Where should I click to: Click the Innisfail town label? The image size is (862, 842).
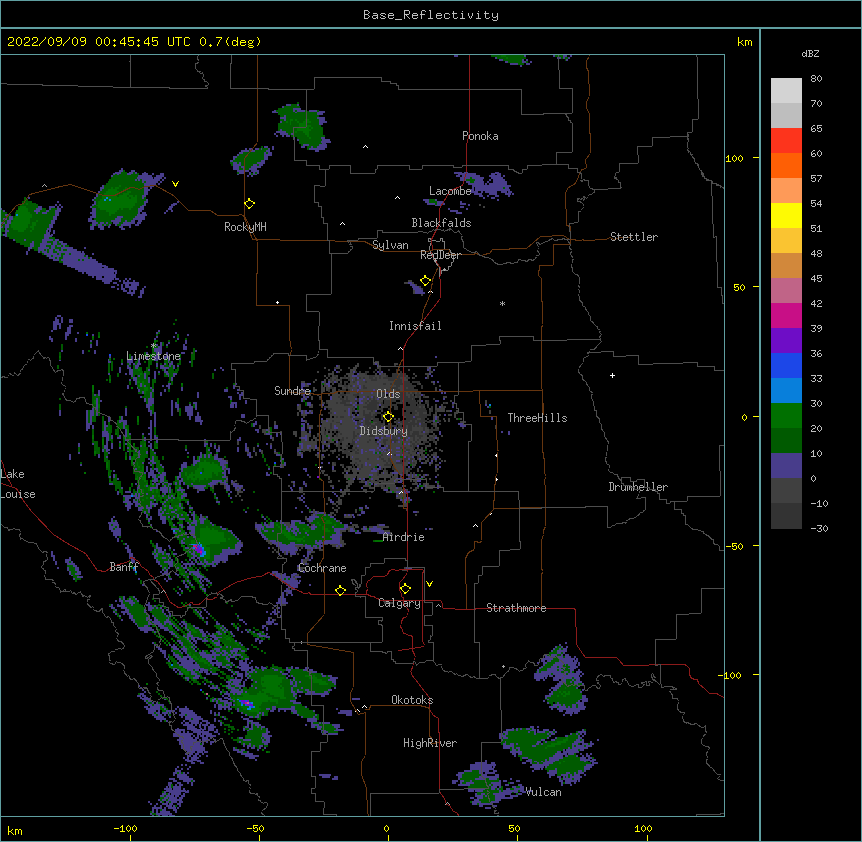(415, 326)
